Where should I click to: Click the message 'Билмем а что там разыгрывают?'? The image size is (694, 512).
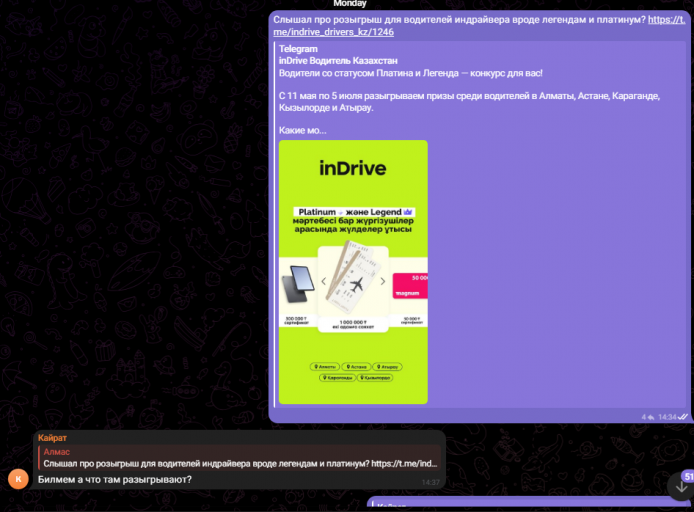(x=115, y=480)
